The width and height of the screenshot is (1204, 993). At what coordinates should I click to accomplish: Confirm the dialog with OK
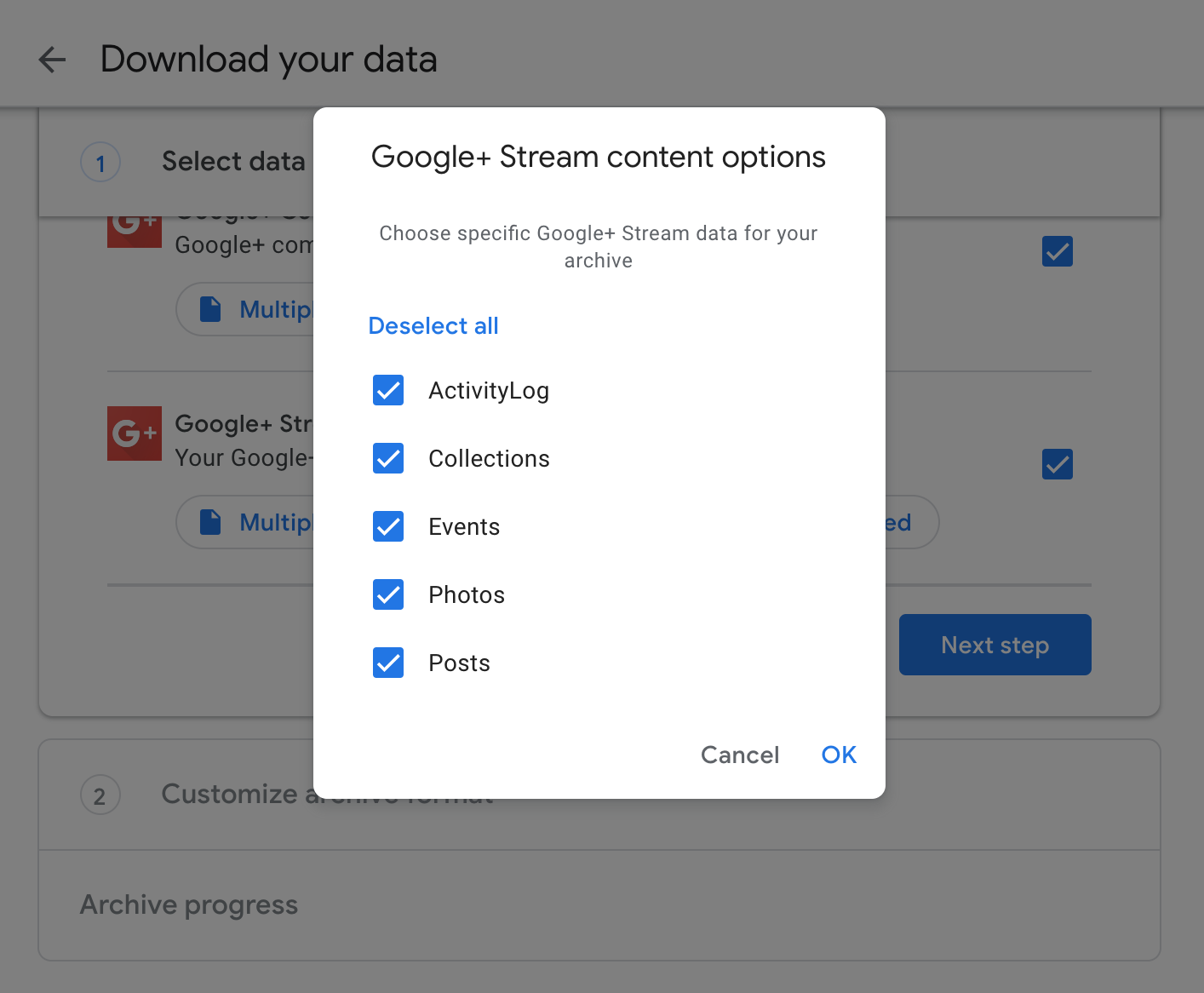coord(839,755)
